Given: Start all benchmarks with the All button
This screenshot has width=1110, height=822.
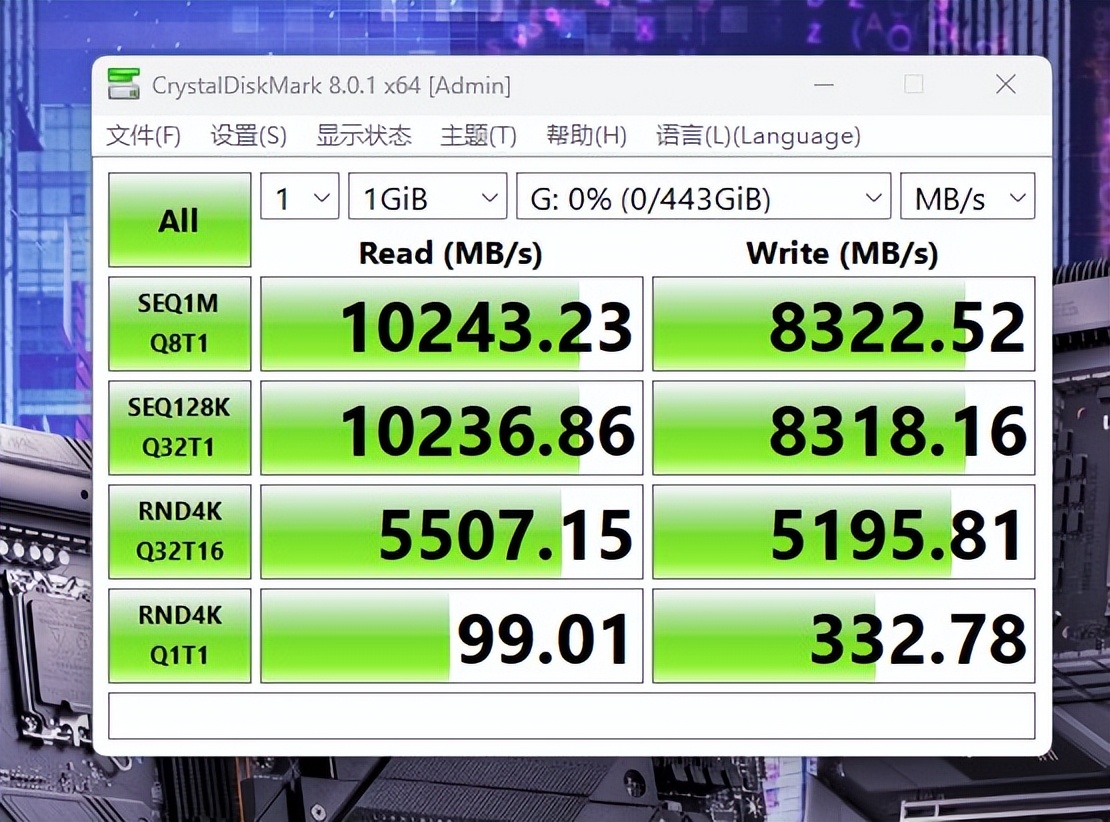Looking at the screenshot, I should 180,220.
